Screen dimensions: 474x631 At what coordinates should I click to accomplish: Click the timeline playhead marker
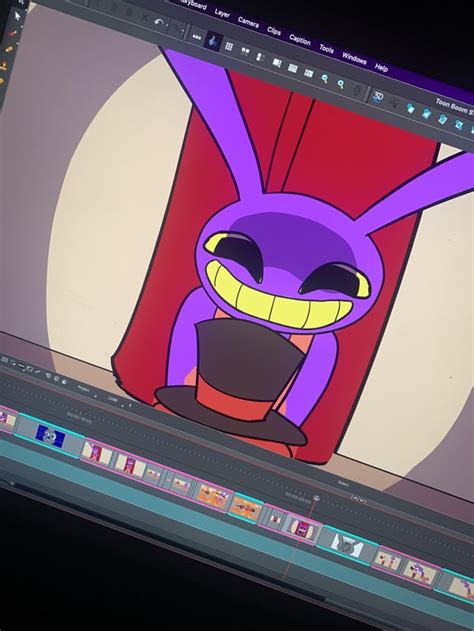(316, 498)
